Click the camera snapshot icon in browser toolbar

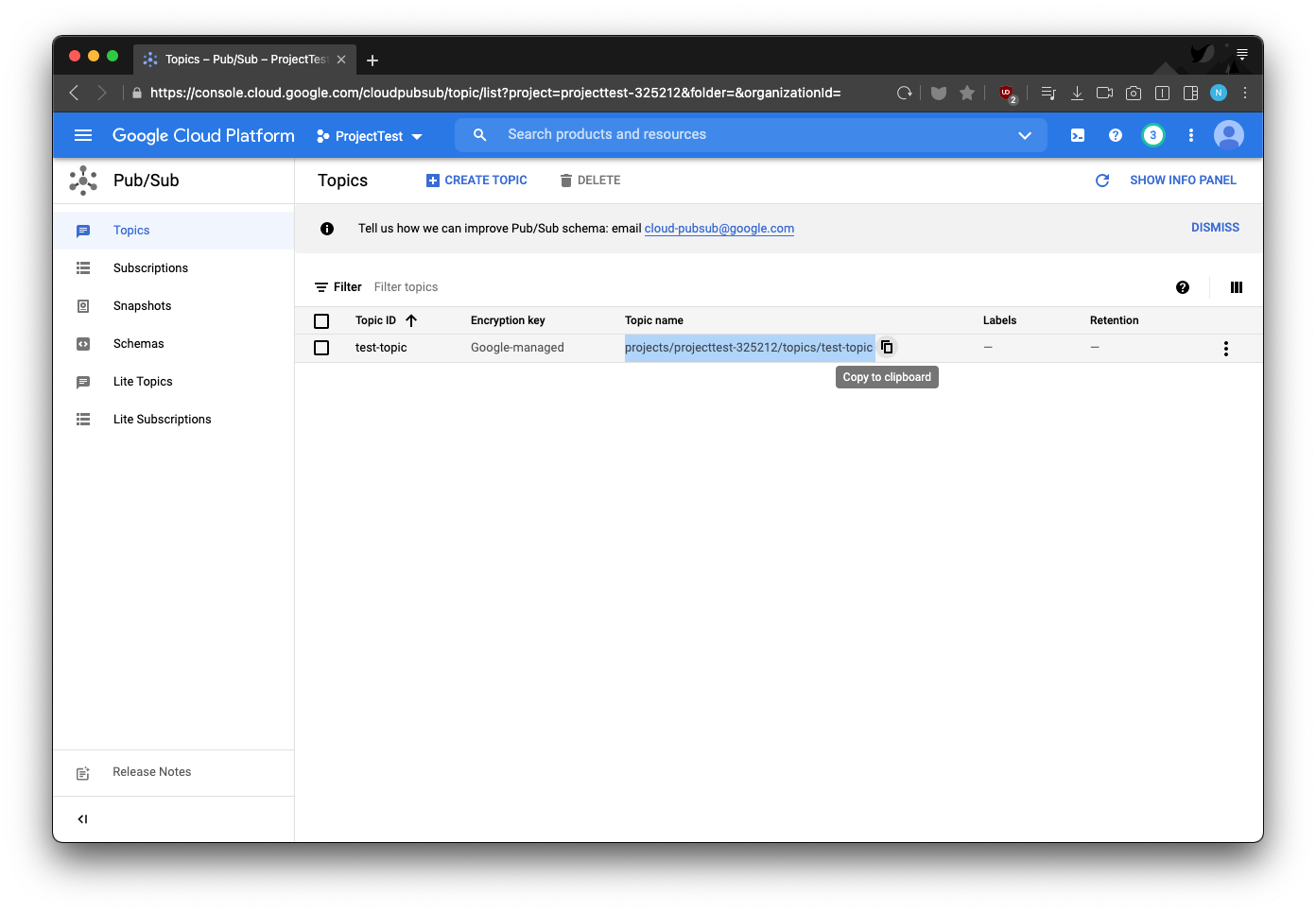coord(1134,93)
